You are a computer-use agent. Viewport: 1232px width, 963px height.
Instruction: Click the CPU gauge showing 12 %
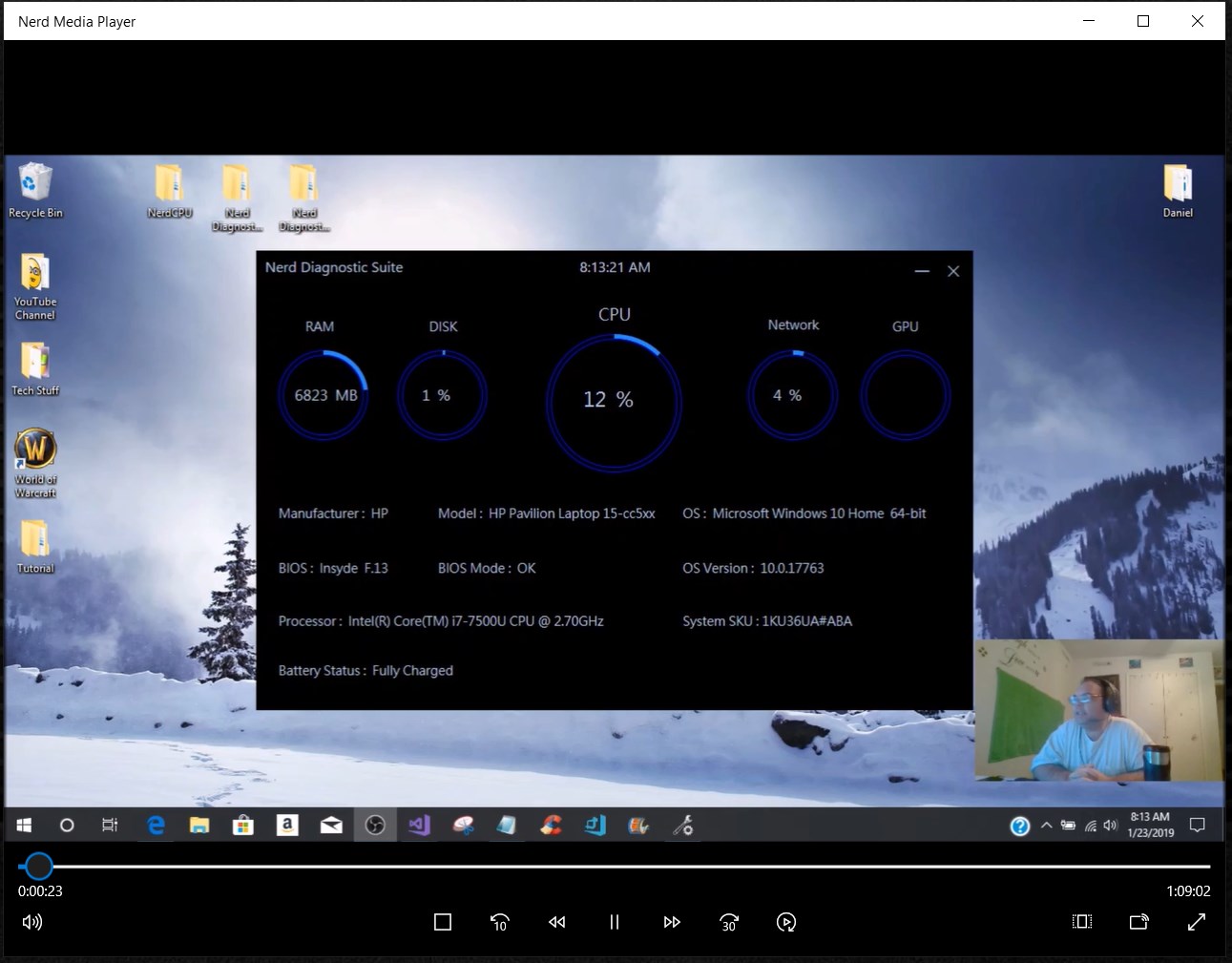pos(614,402)
